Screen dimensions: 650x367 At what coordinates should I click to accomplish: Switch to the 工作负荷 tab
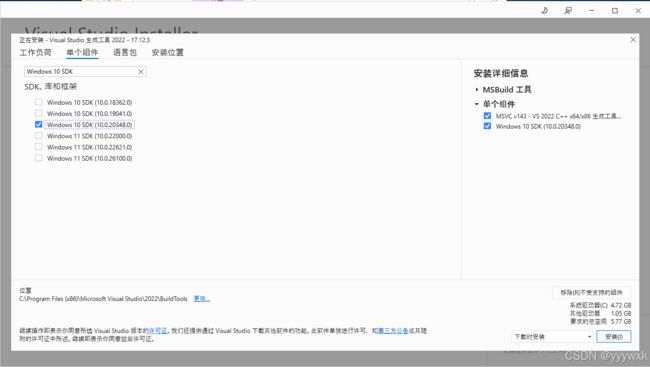pos(36,53)
